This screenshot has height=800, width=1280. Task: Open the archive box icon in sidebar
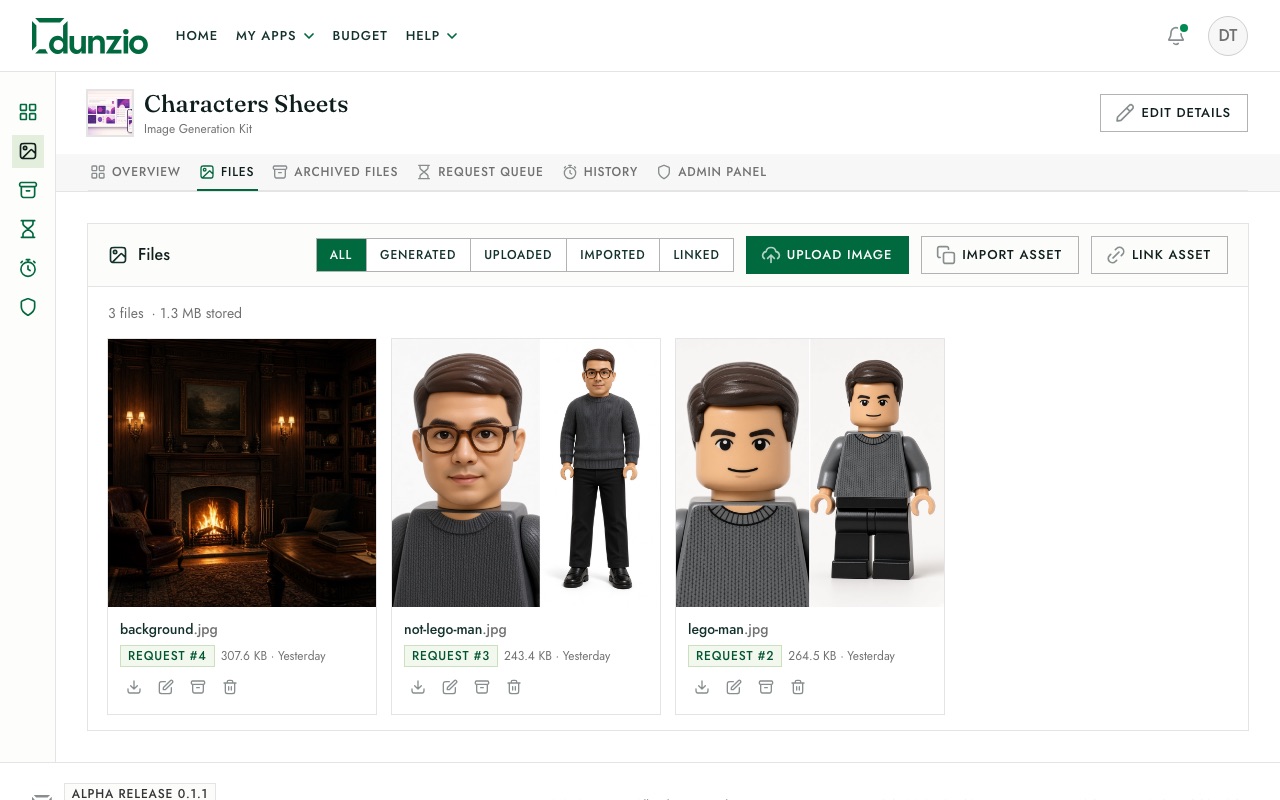click(28, 190)
